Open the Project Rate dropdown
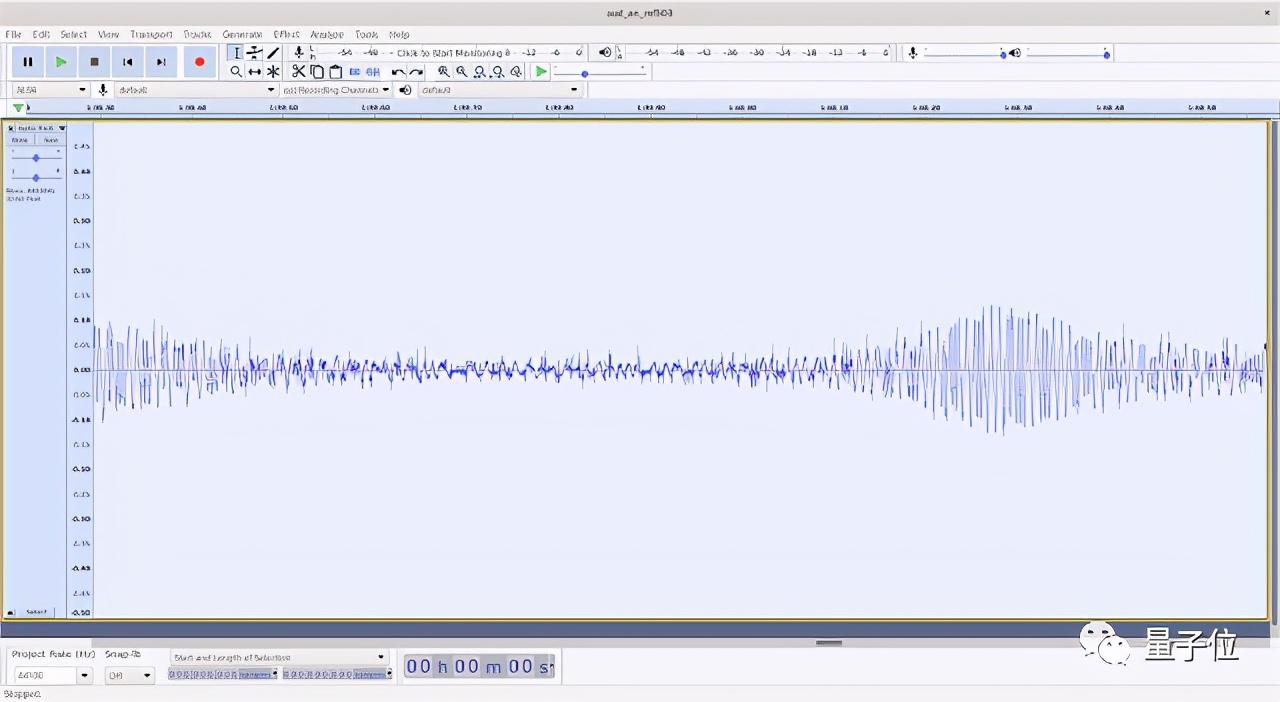 [84, 676]
